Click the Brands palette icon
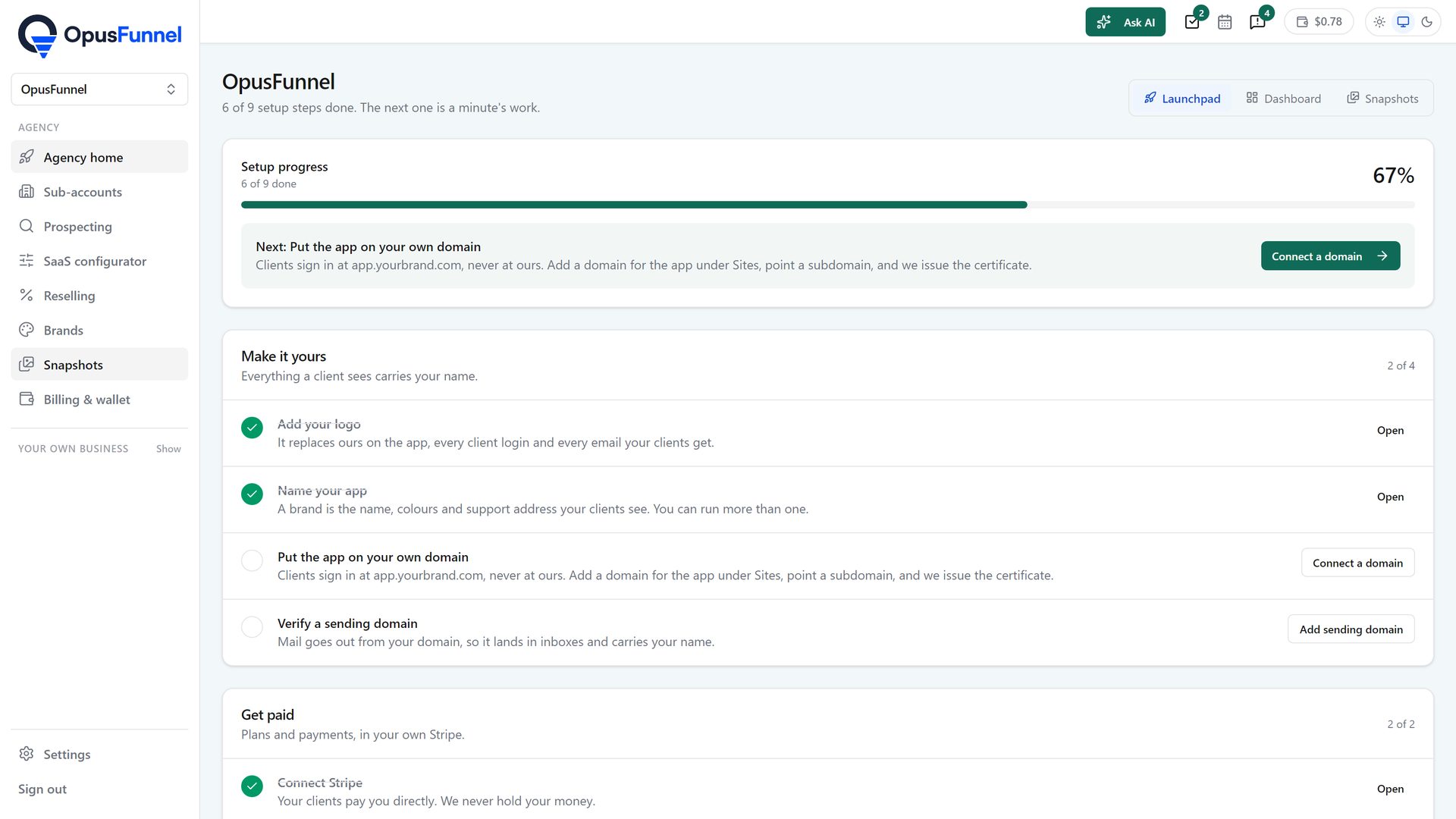The image size is (1456, 819). (x=27, y=330)
